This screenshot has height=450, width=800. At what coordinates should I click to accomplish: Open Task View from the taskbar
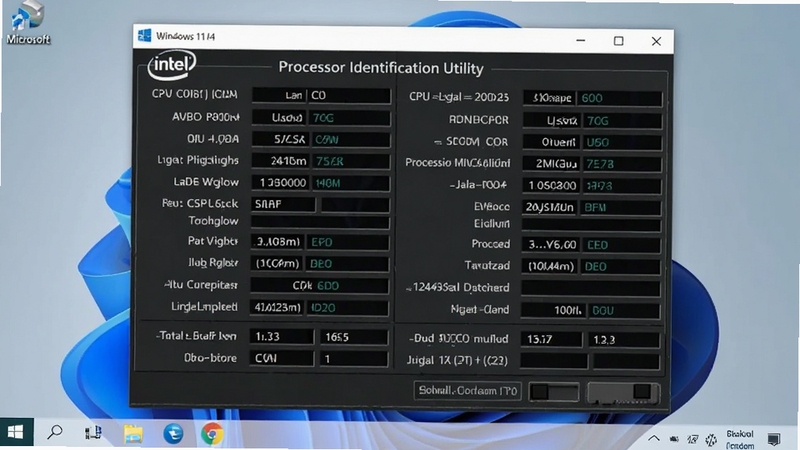point(93,433)
